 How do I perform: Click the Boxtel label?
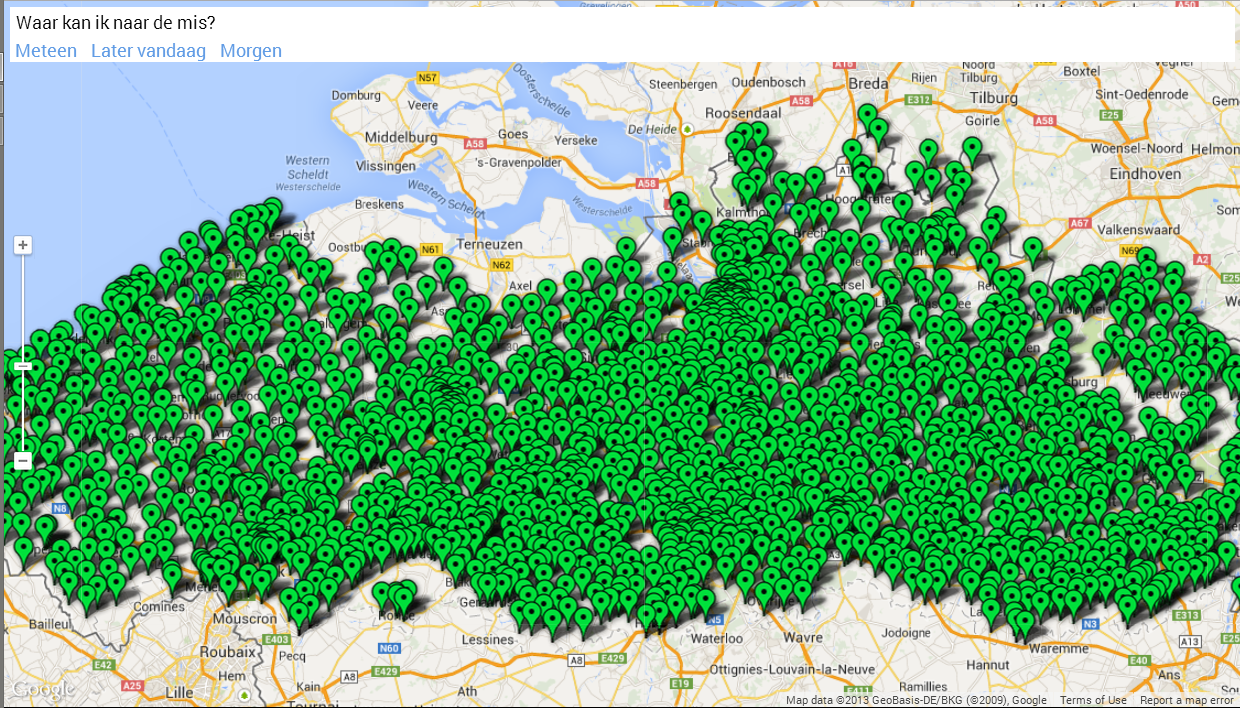(x=1081, y=71)
